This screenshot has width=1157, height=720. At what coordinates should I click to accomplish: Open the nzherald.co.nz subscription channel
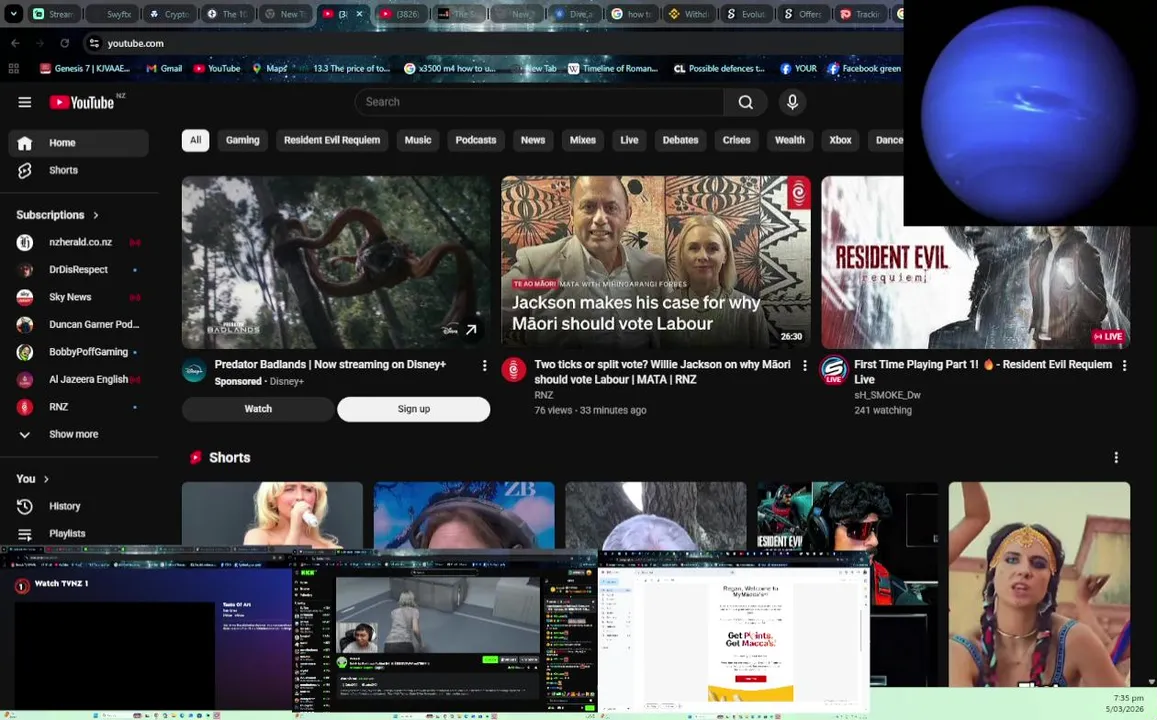point(78,242)
